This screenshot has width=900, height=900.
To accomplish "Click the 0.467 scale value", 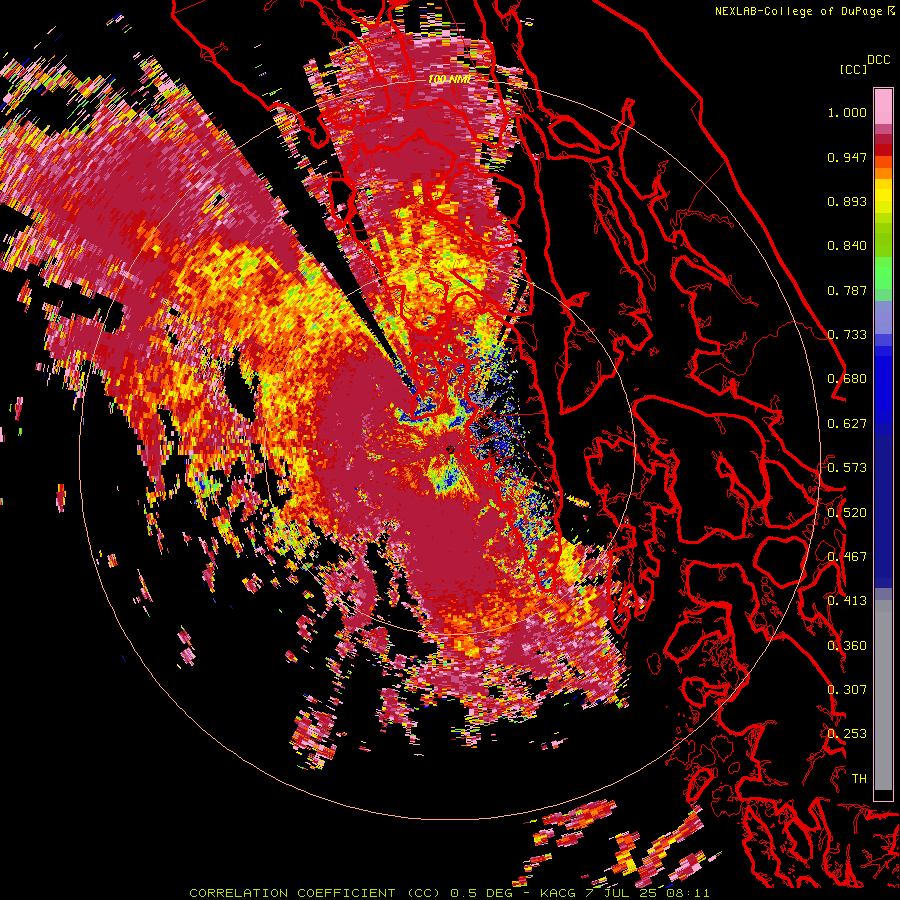I will tap(847, 557).
